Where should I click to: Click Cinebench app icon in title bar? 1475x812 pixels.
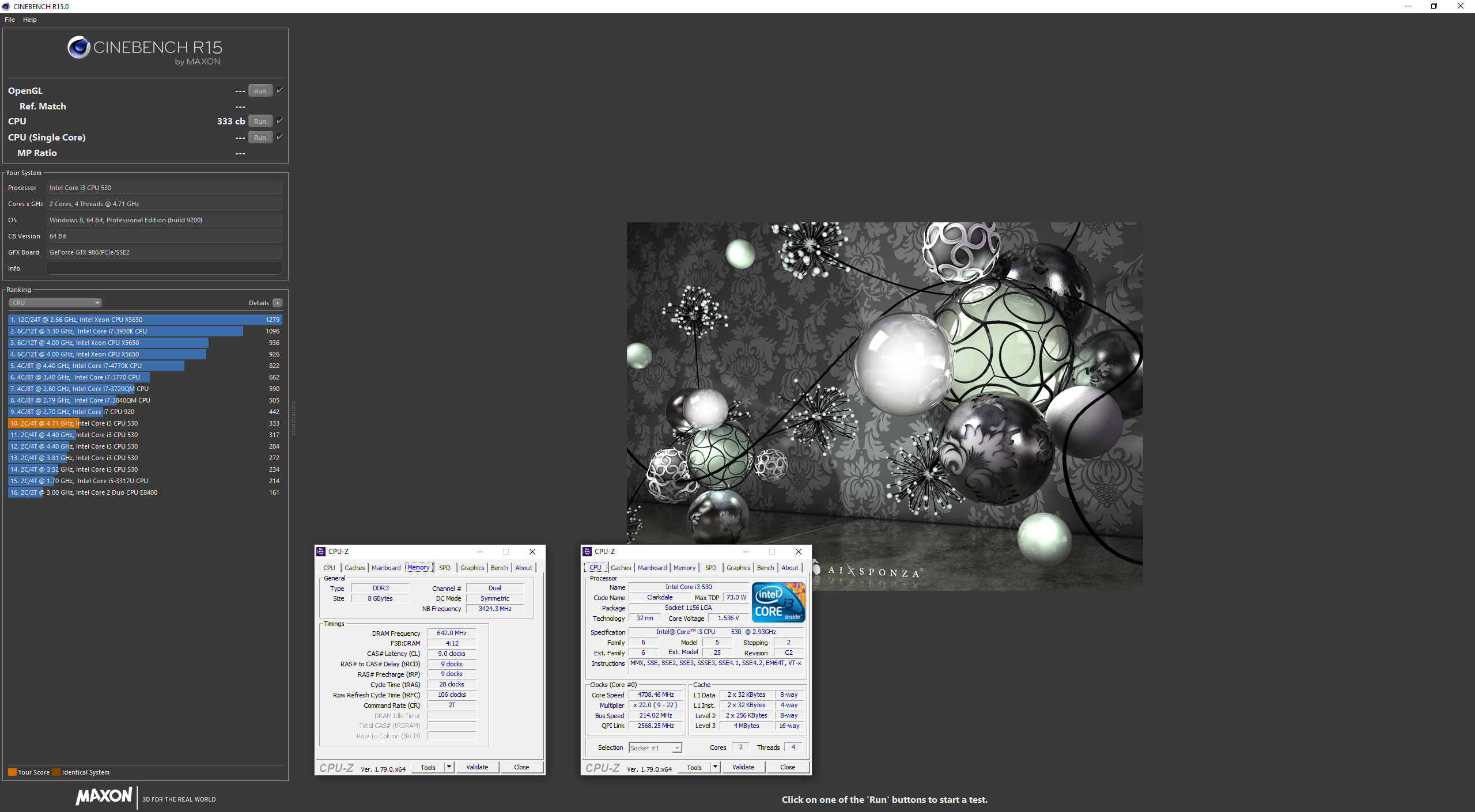(6, 6)
